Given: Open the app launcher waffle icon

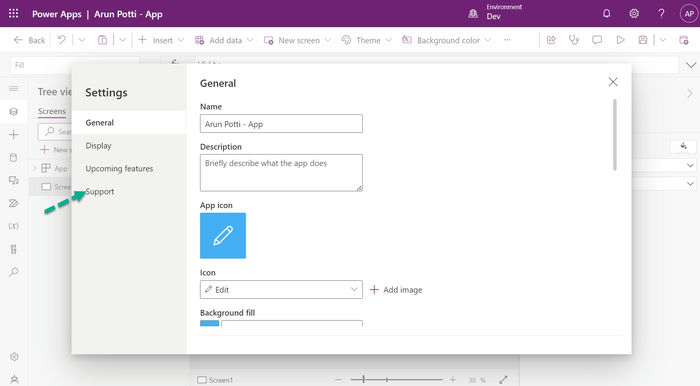Looking at the screenshot, I should pyautogui.click(x=13, y=13).
